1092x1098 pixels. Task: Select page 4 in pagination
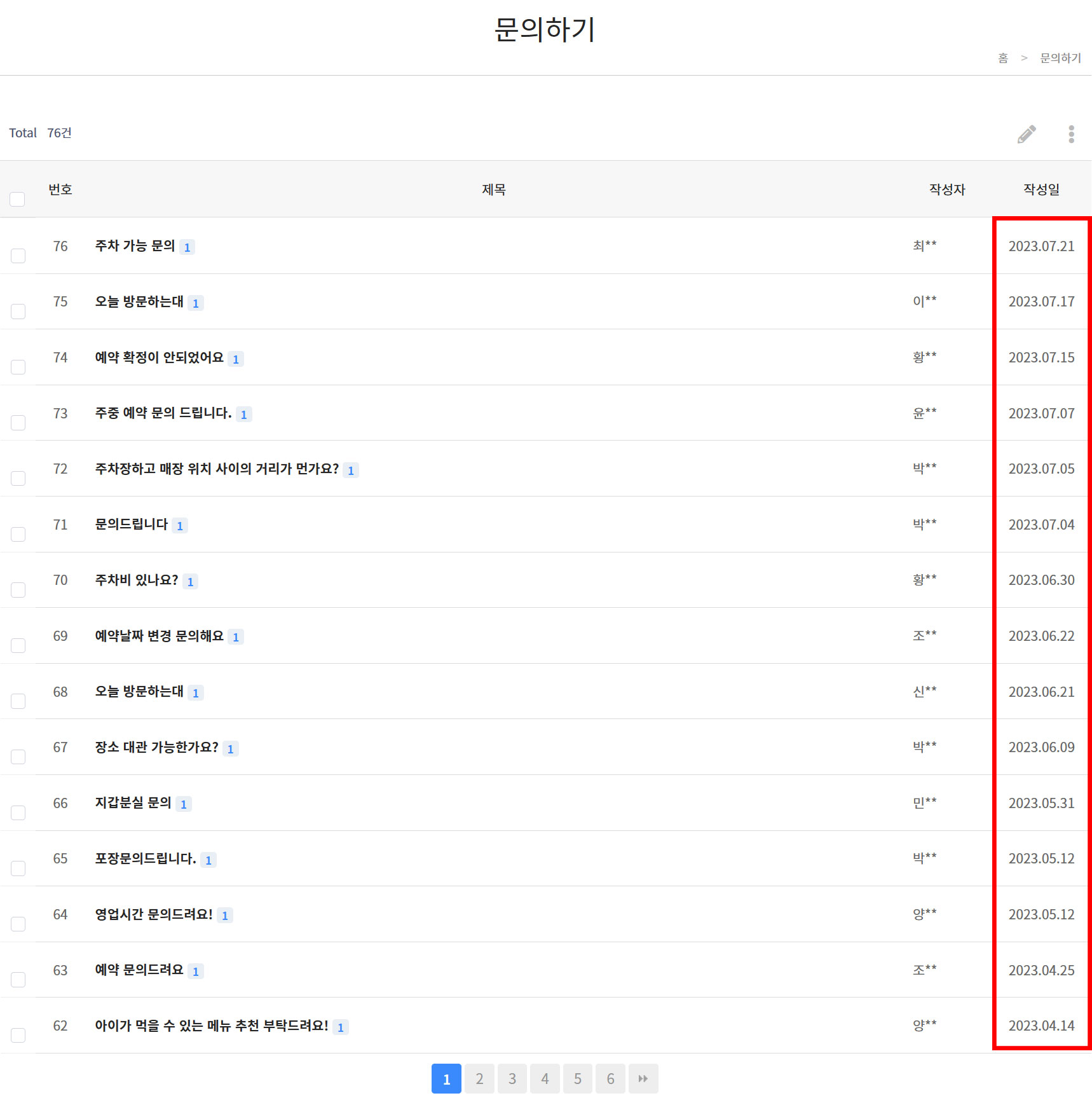tap(545, 1078)
